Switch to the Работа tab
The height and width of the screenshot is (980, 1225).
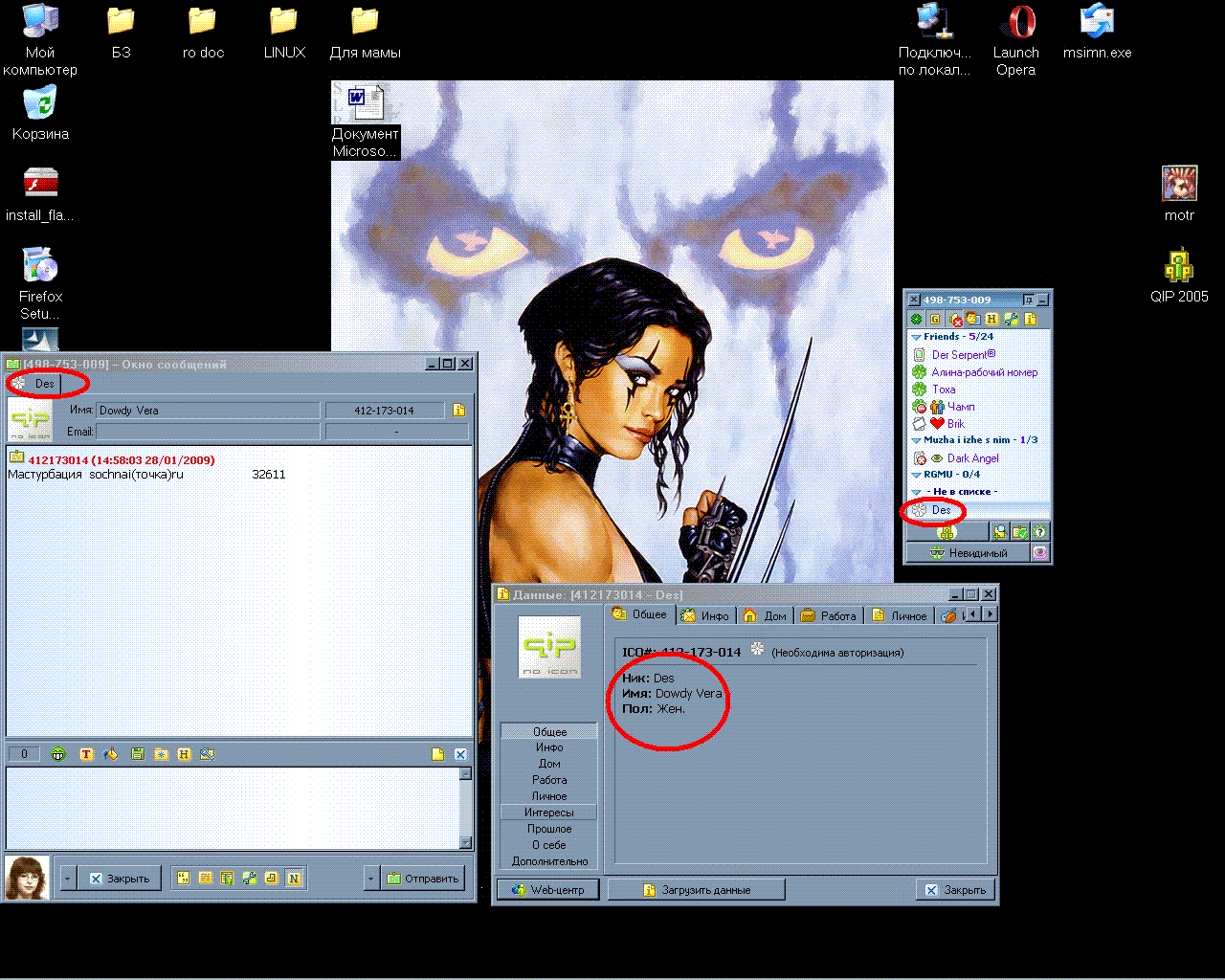point(829,615)
